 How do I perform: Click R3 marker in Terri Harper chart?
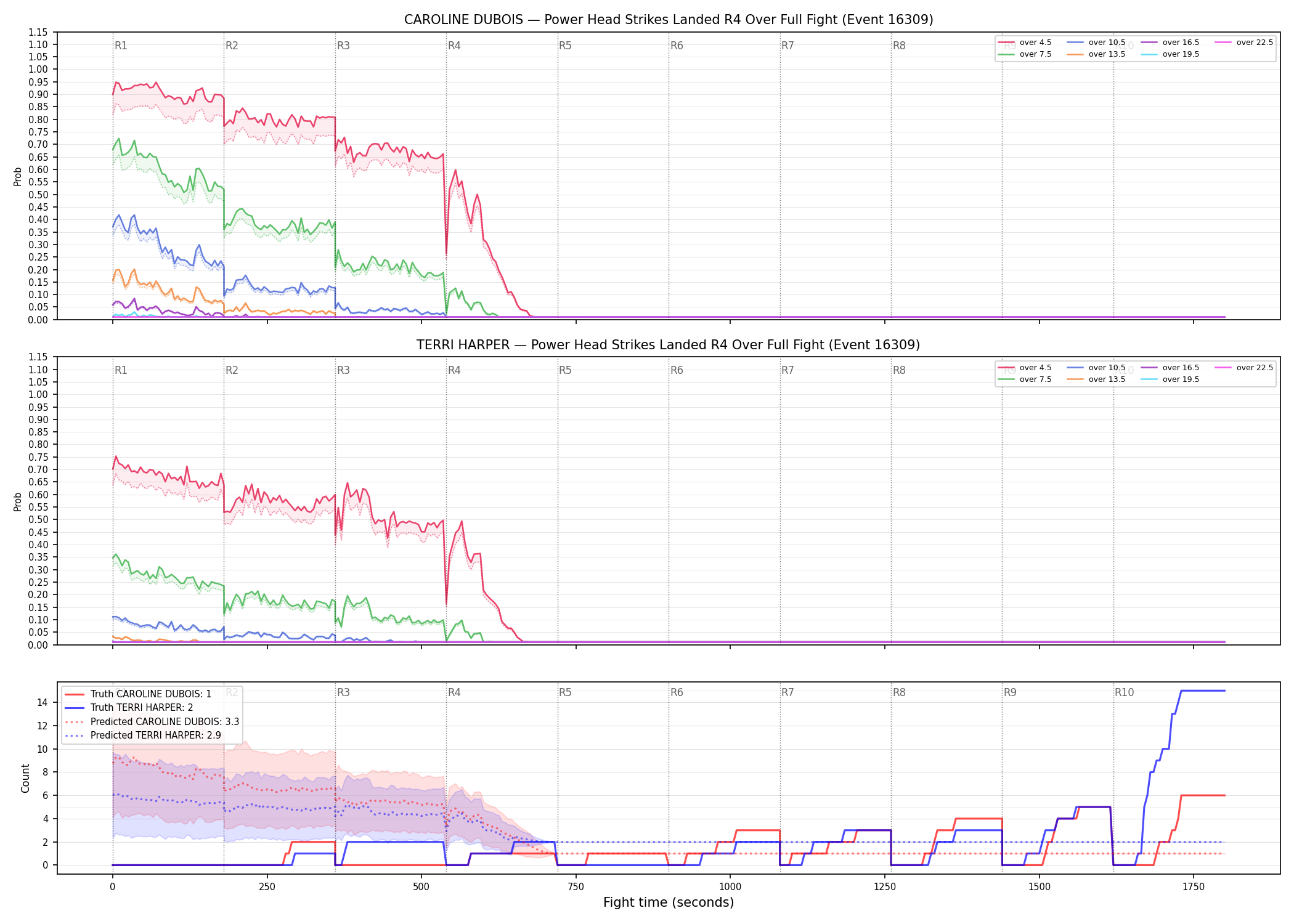point(343,370)
